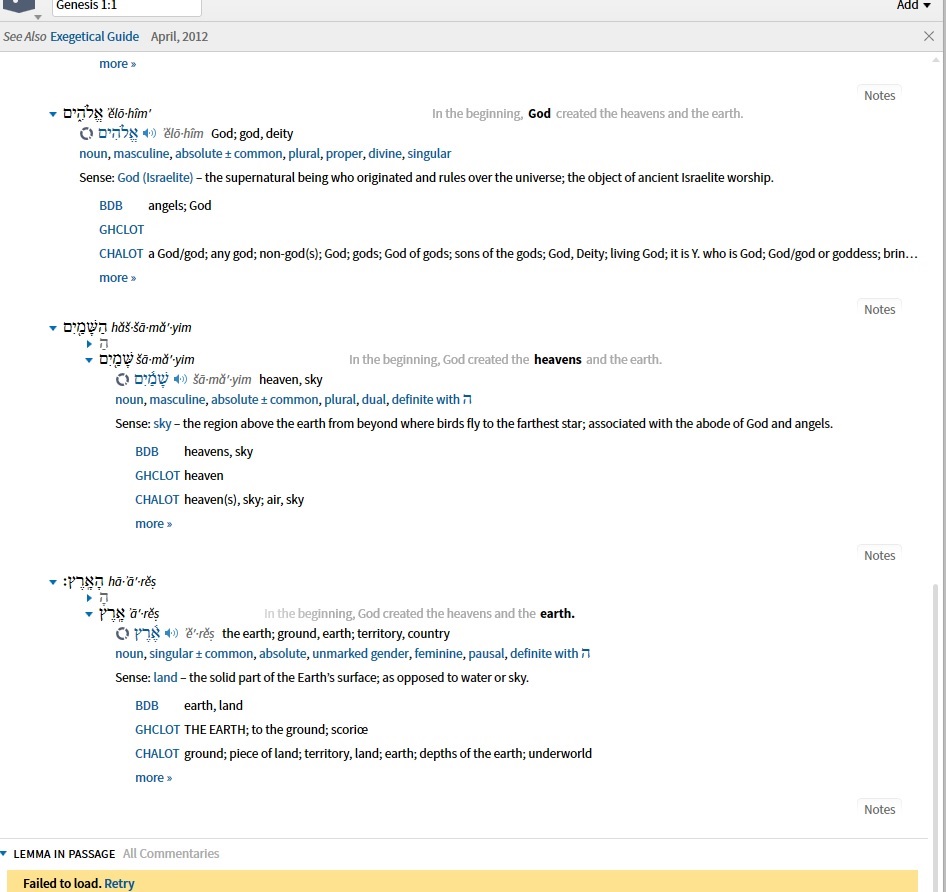Open CHALOT entry for ground; piece of land
This screenshot has height=892, width=946.
[x=157, y=754]
